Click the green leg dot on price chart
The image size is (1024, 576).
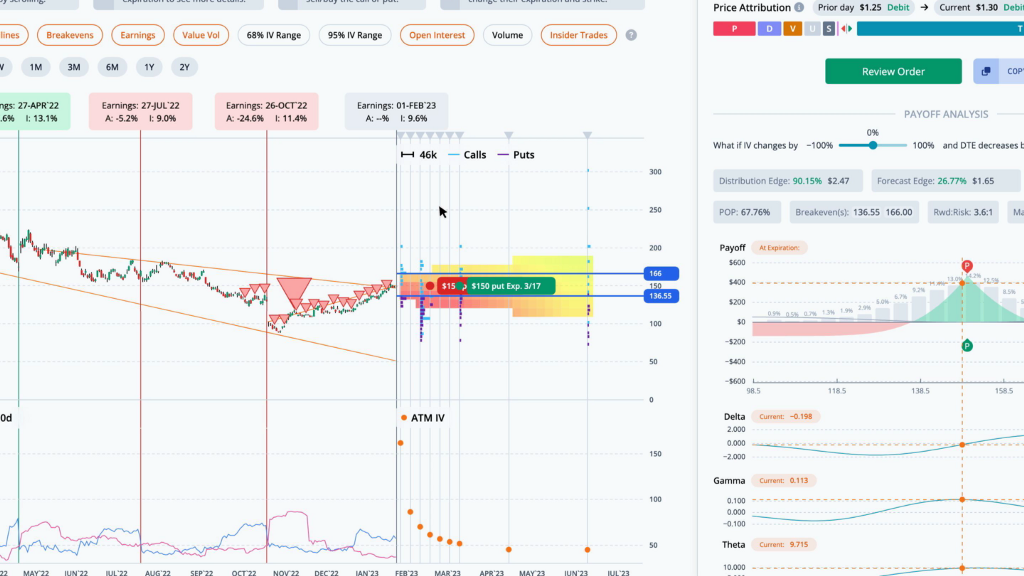click(460, 286)
